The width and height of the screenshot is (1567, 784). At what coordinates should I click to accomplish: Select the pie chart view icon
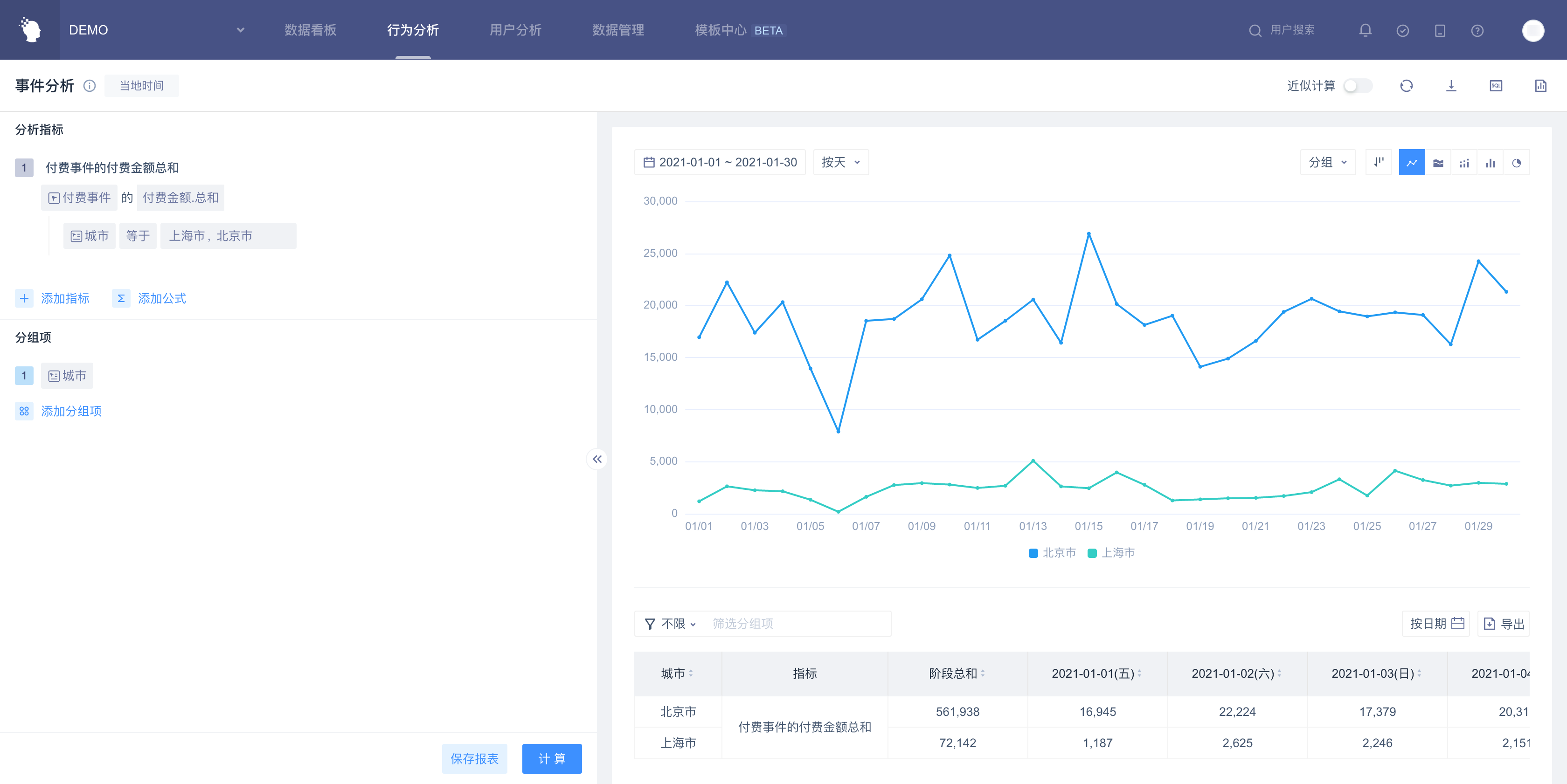1516,163
